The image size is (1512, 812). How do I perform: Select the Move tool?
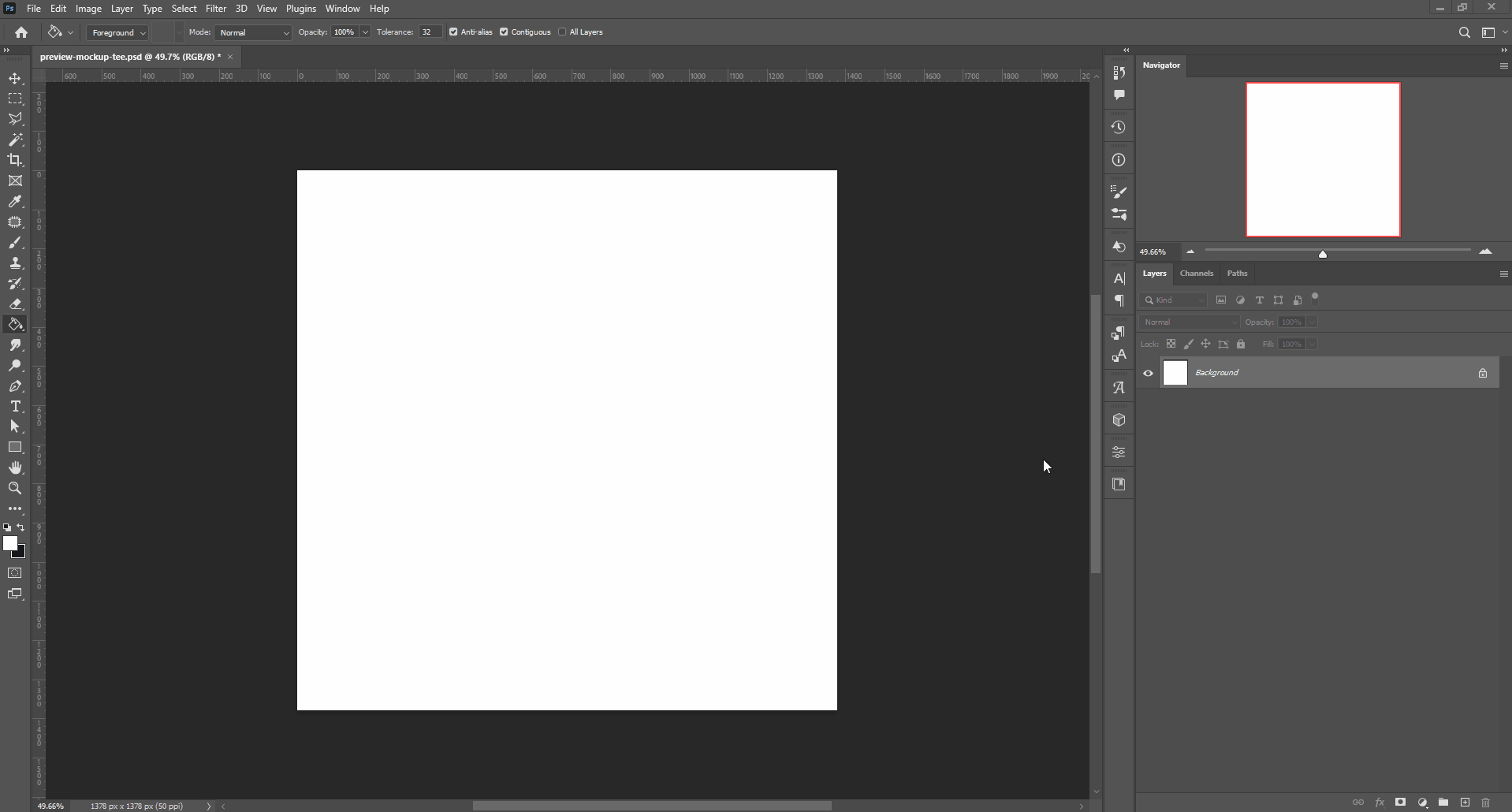tap(16, 78)
